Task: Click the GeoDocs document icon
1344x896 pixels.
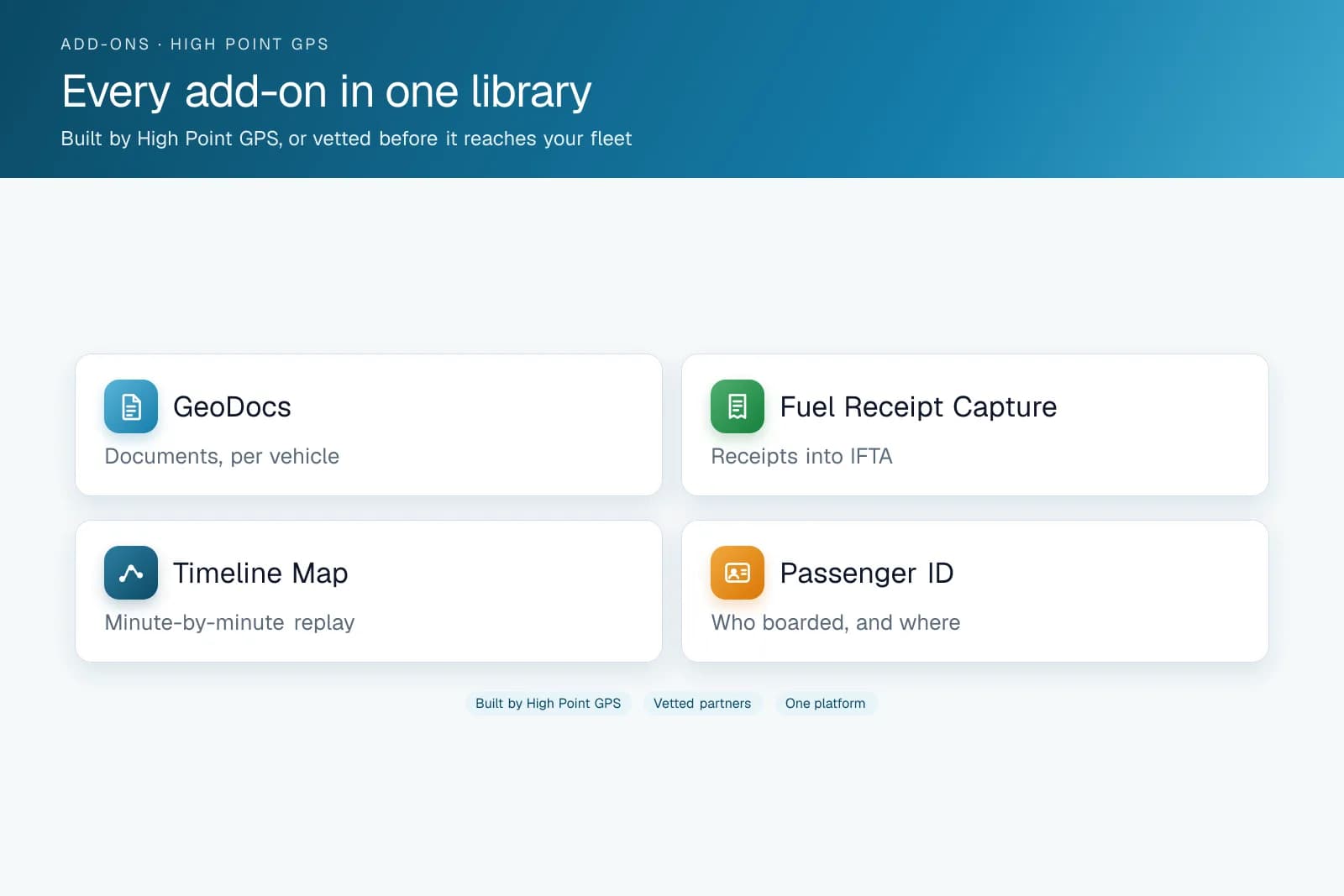Action: pyautogui.click(x=131, y=406)
